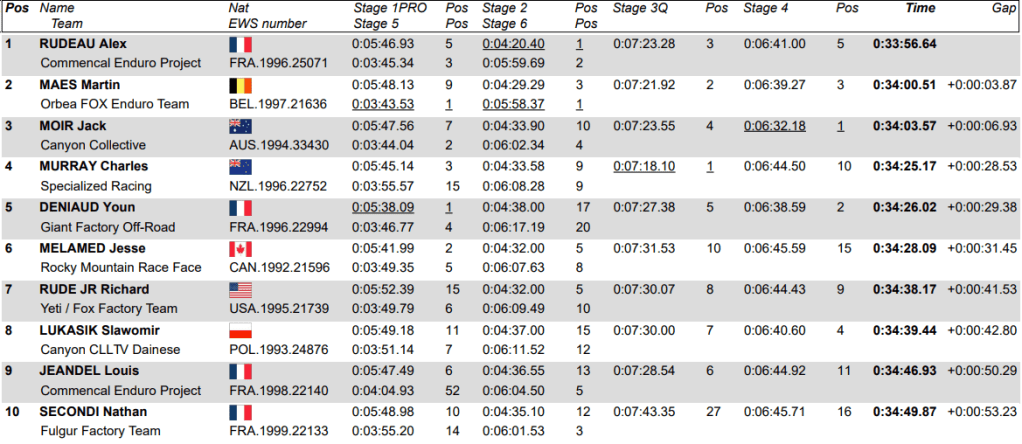This screenshot has width=1022, height=444.
Task: Click the New Zealand flag for Murray Charles
Action: pyautogui.click(x=240, y=167)
